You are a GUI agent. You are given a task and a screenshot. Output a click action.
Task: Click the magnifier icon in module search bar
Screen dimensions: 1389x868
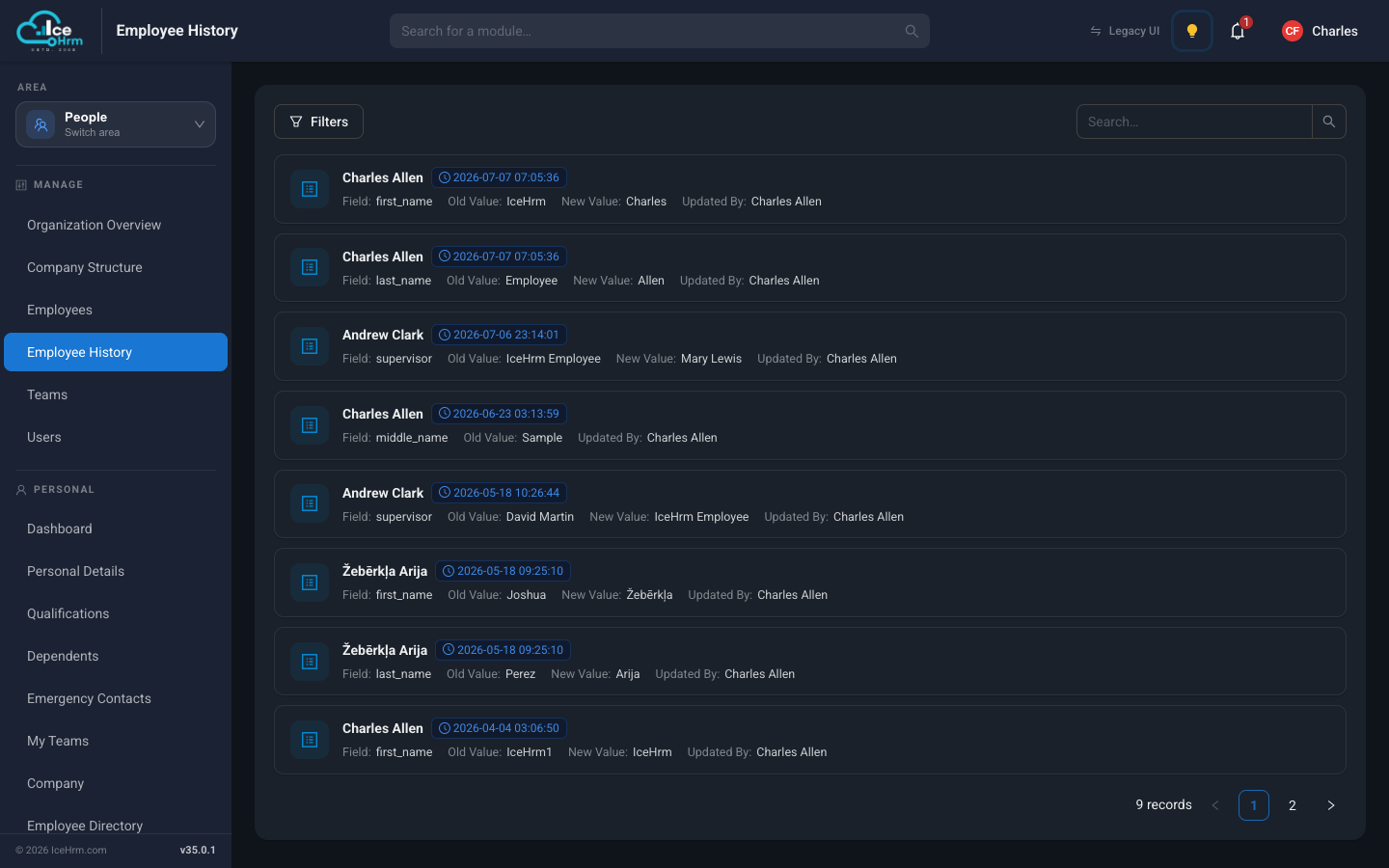pos(912,31)
